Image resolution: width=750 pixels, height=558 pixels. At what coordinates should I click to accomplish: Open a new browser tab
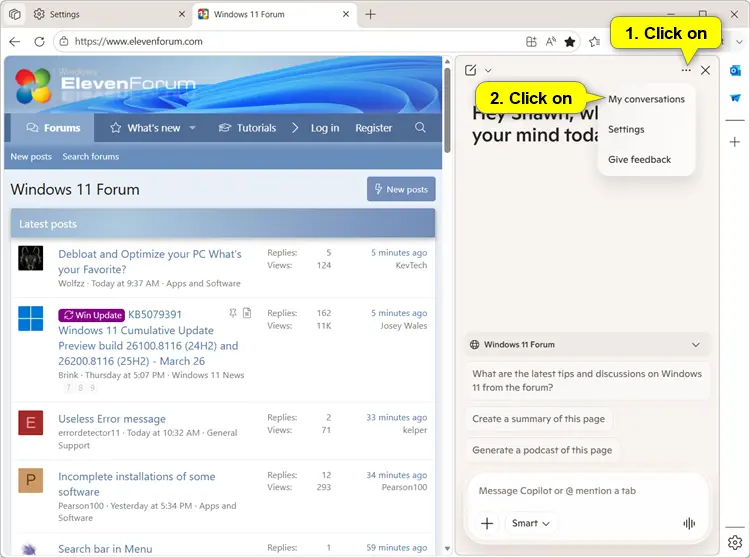370,14
